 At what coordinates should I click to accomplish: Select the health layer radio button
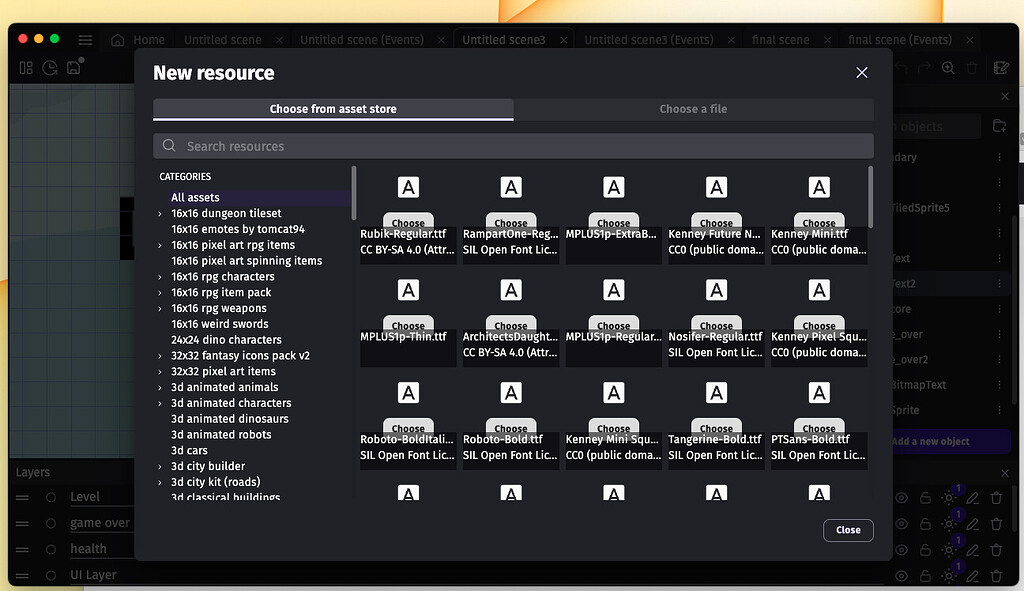pos(50,549)
